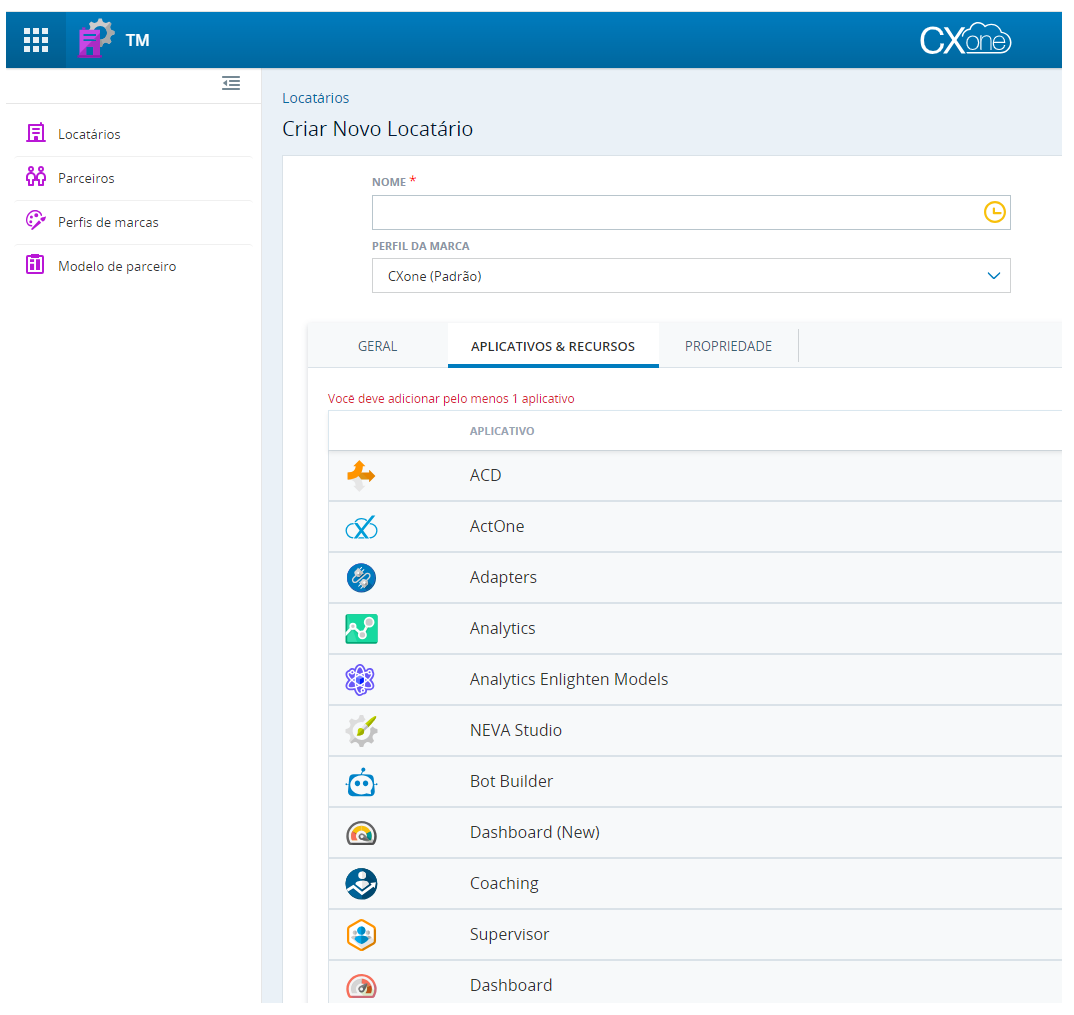The image size is (1074, 1015).
Task: Click the Parceiros people icon
Action: pos(36,177)
